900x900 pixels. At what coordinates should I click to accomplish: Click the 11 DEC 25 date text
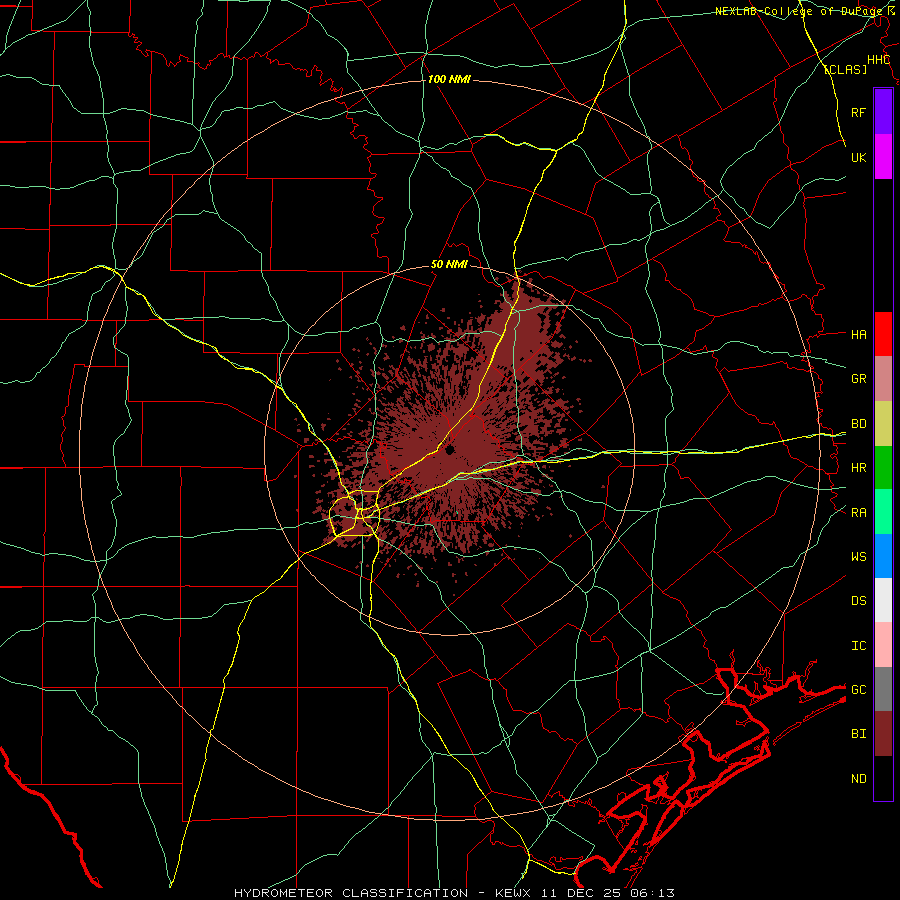pyautogui.click(x=581, y=893)
